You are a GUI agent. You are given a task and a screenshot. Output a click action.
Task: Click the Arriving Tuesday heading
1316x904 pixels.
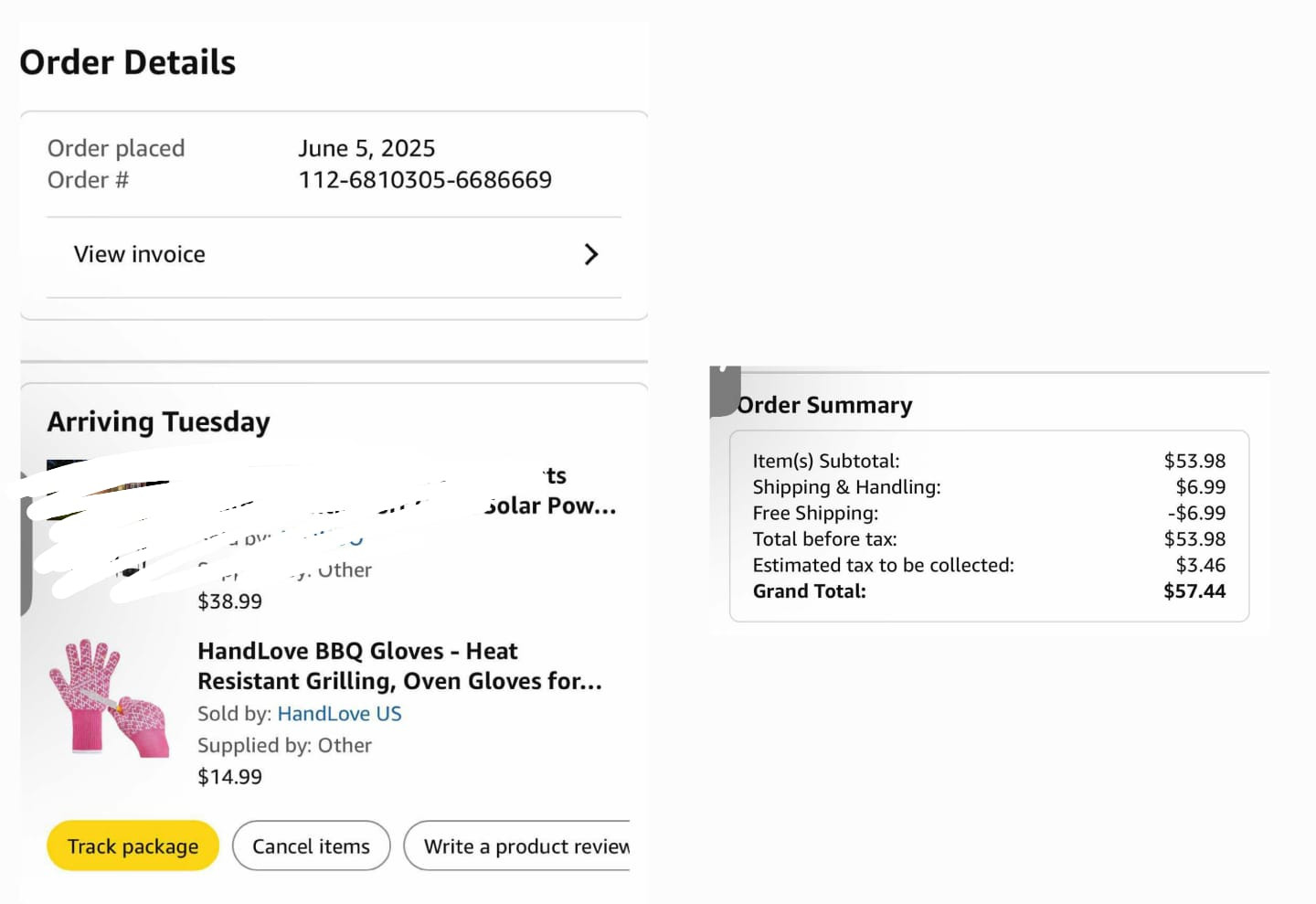click(158, 422)
